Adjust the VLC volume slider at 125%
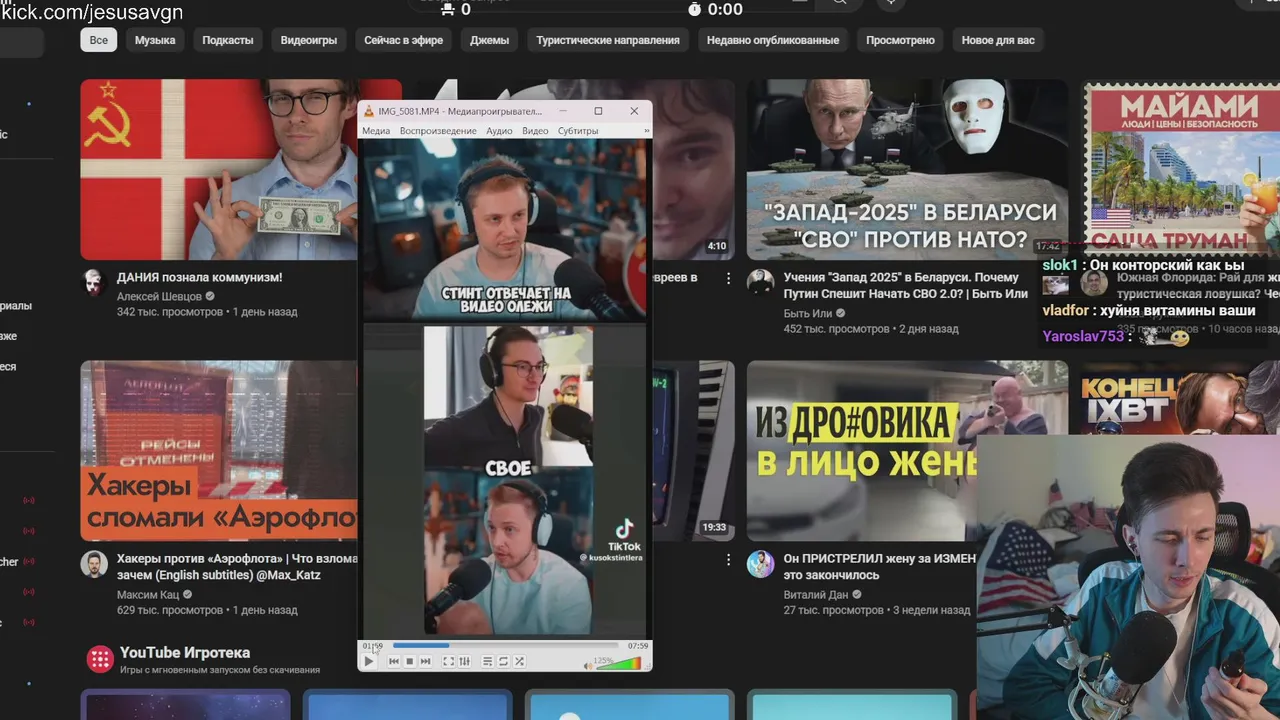Viewport: 1280px width, 720px height. pos(619,663)
